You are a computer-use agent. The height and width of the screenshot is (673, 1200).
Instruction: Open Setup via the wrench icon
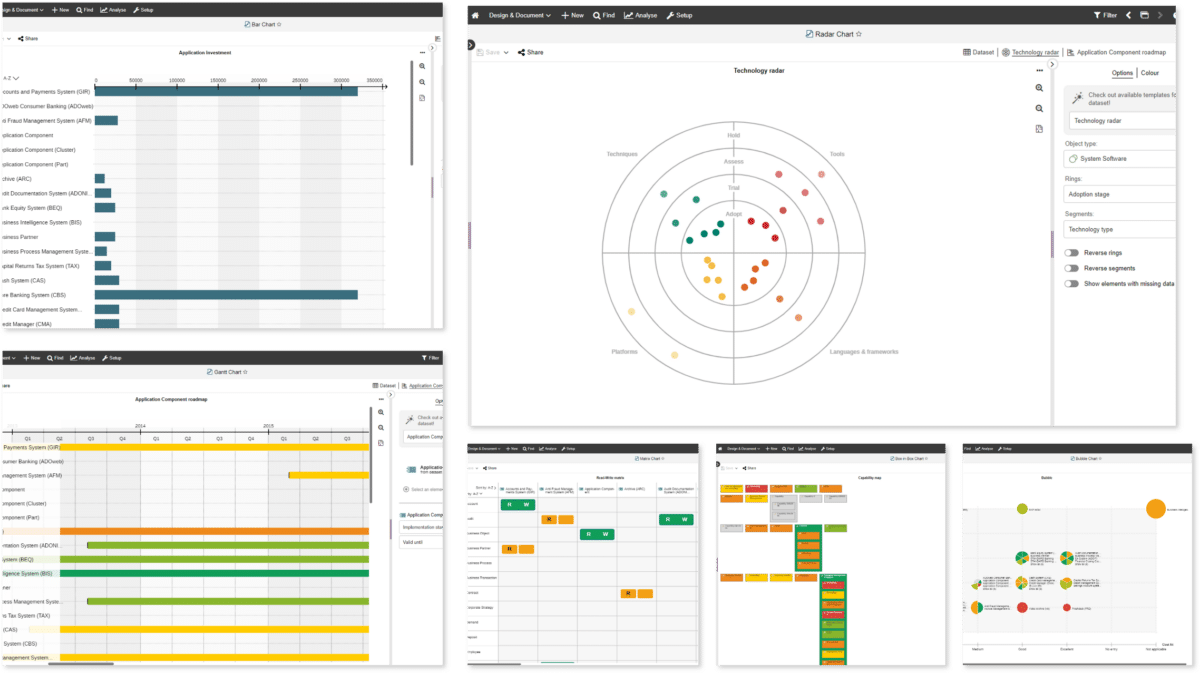680,14
